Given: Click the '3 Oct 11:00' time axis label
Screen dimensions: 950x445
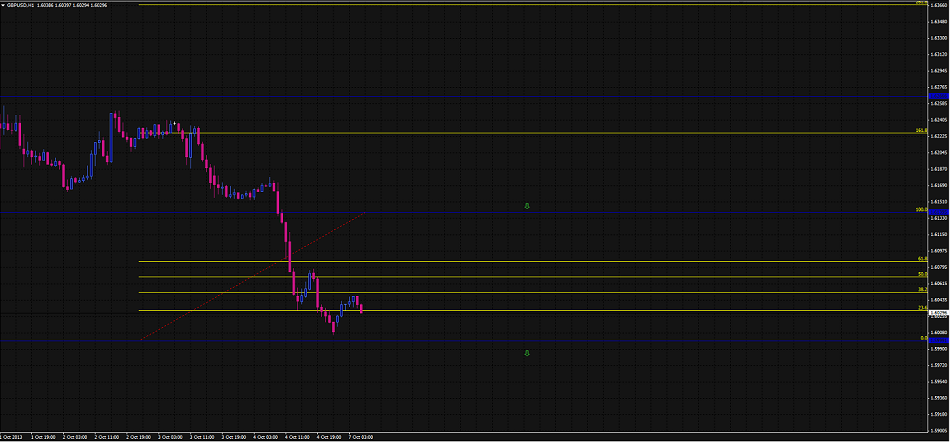Looking at the screenshot, I should [203, 437].
